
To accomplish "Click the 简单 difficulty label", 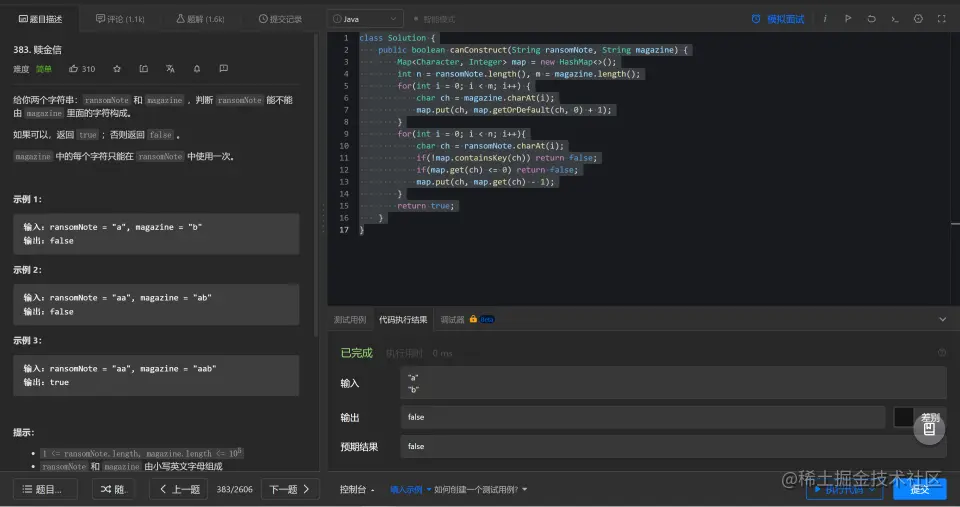I will click(43, 69).
